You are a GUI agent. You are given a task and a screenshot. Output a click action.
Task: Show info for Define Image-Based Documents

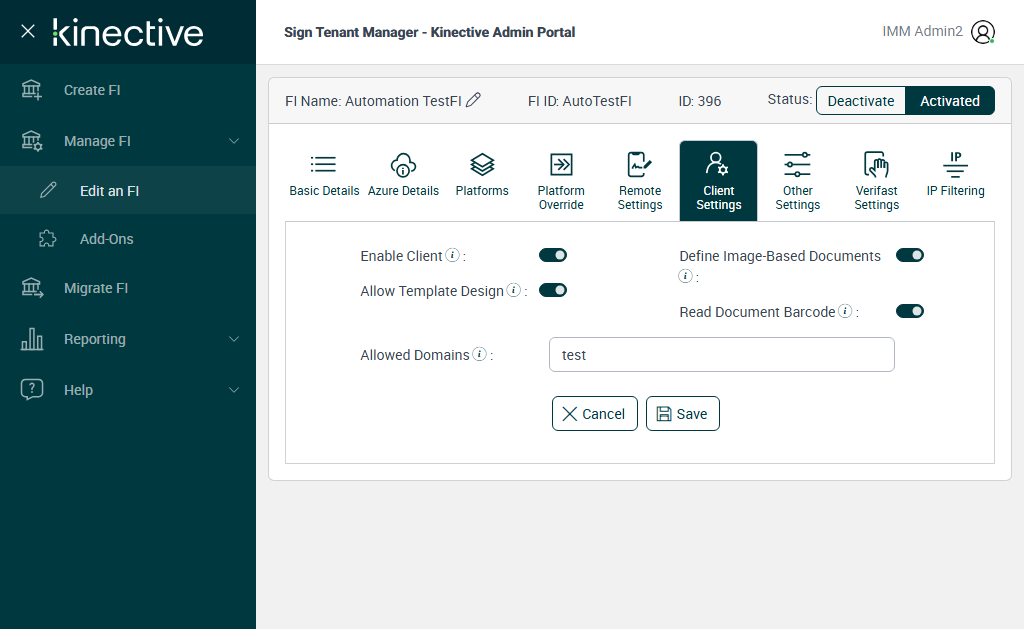(685, 276)
